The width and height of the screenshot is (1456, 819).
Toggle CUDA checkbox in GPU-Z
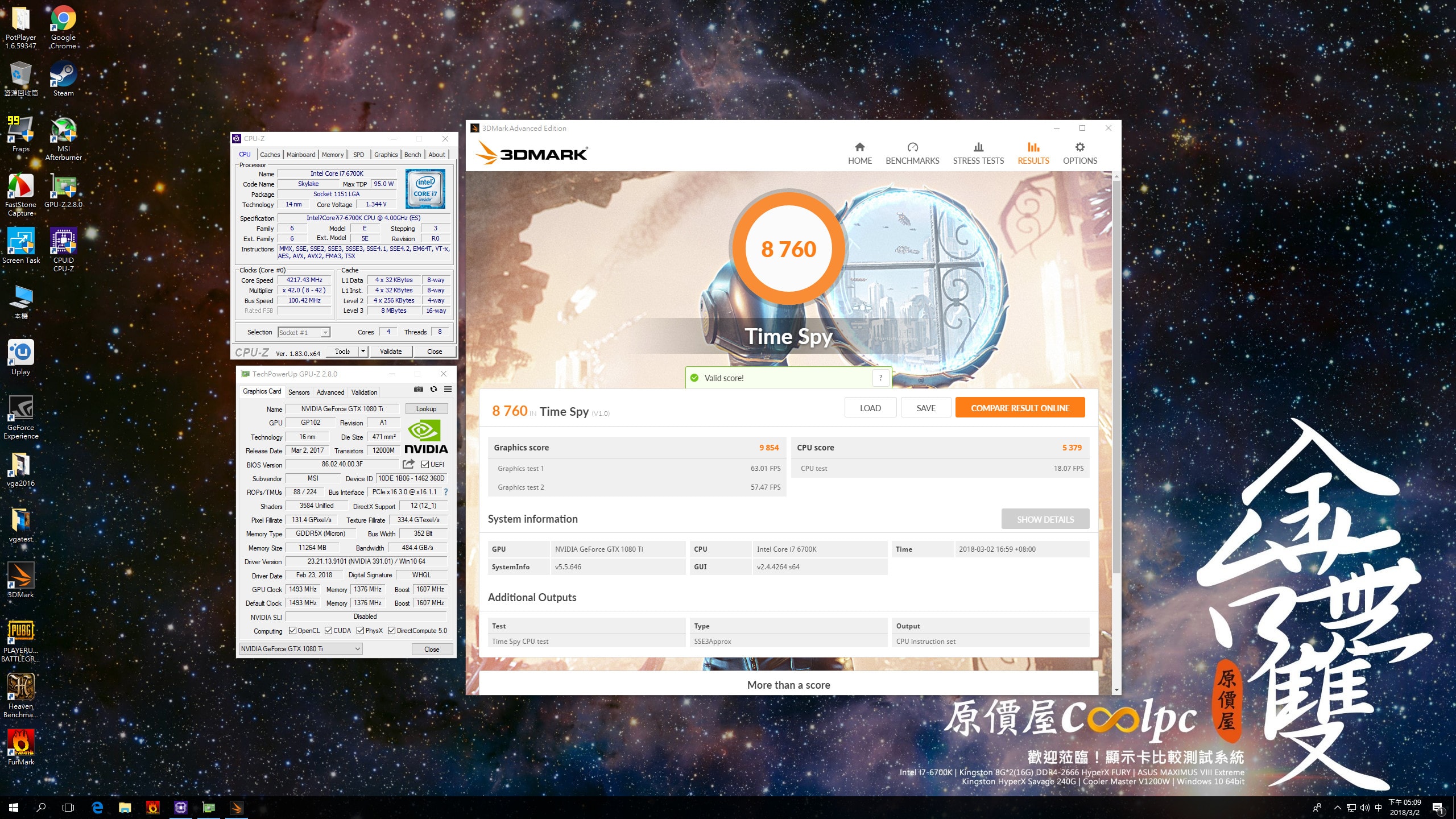click(328, 631)
